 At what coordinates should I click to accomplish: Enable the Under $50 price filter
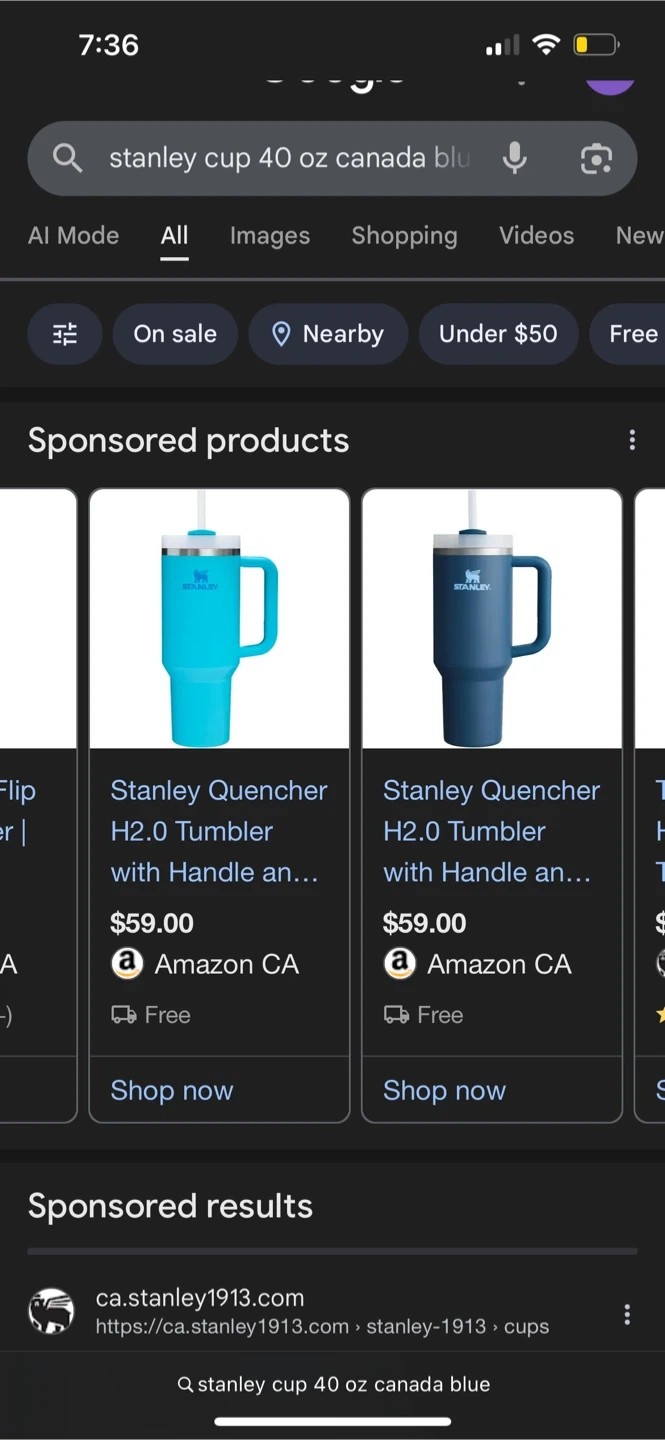point(498,334)
